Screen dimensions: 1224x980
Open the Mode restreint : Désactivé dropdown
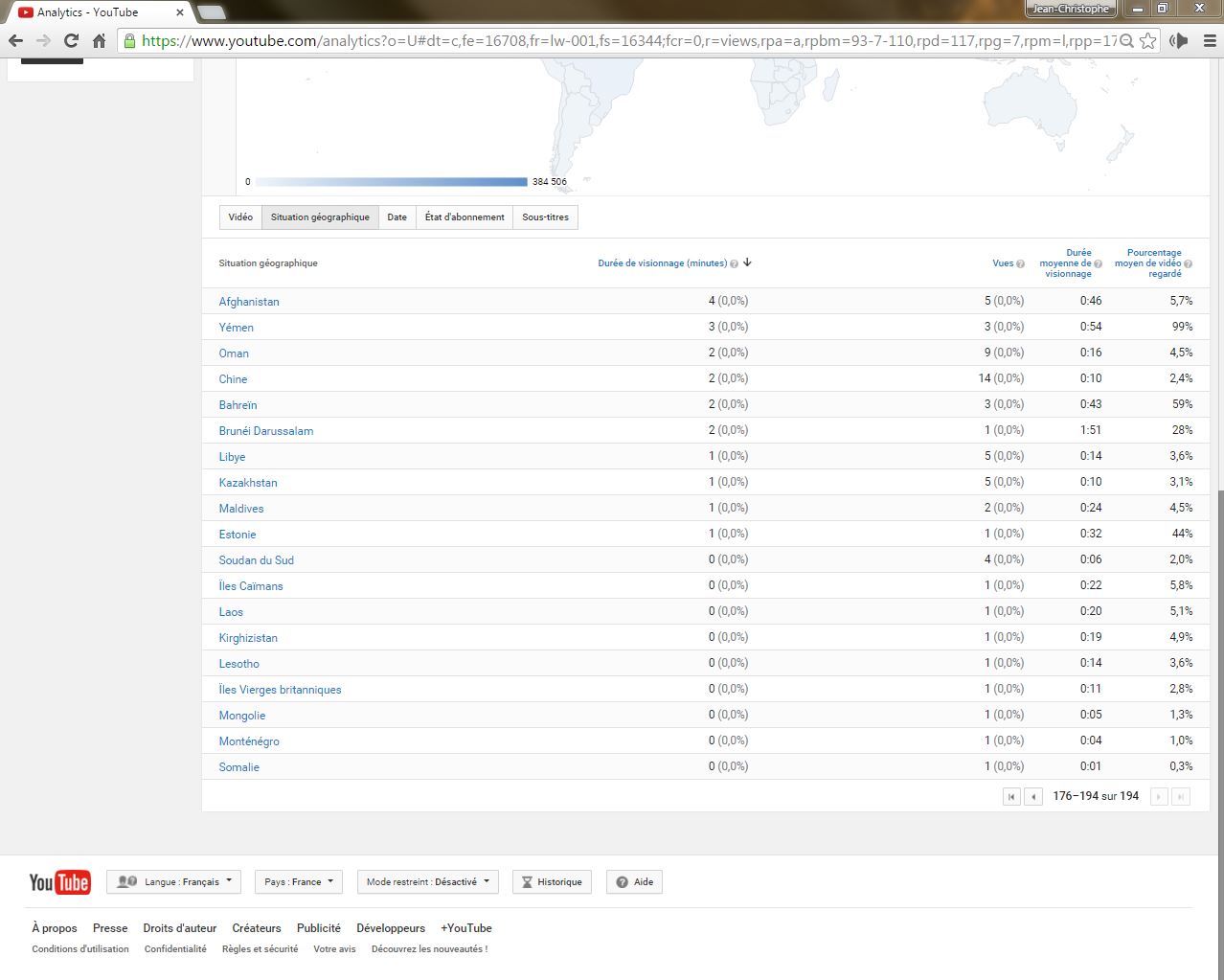pos(427,882)
